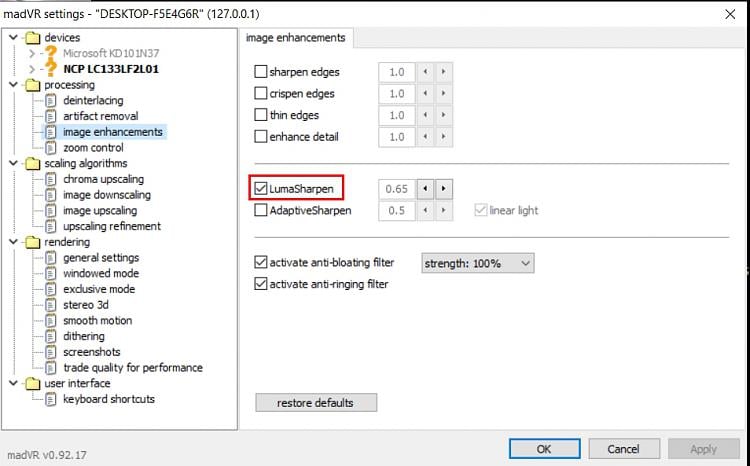Open upscaling refinement settings

pos(112,226)
